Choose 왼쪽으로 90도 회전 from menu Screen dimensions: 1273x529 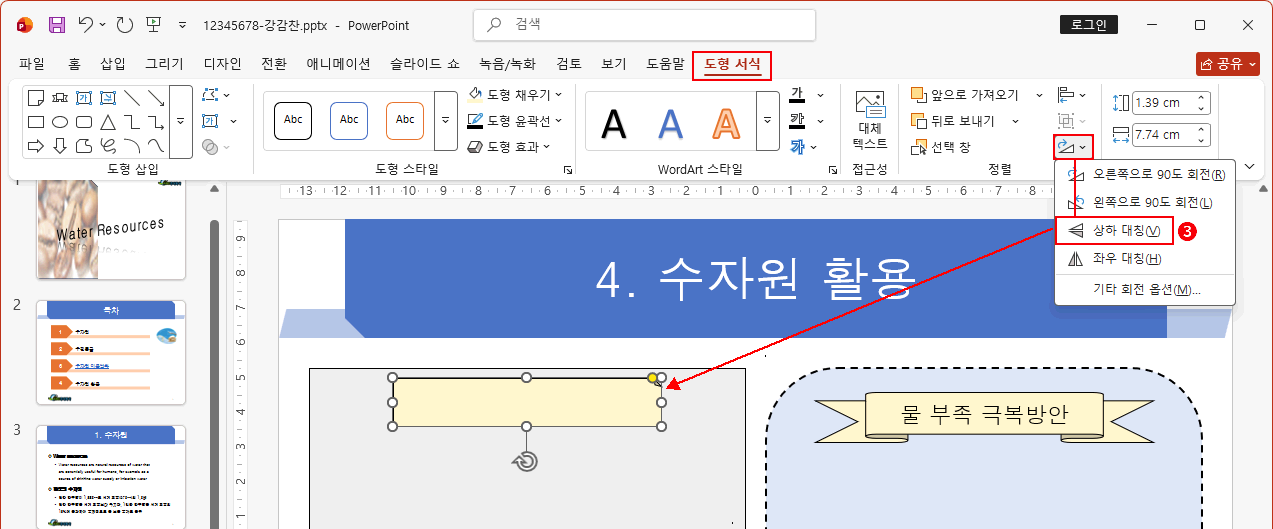(x=1144, y=203)
